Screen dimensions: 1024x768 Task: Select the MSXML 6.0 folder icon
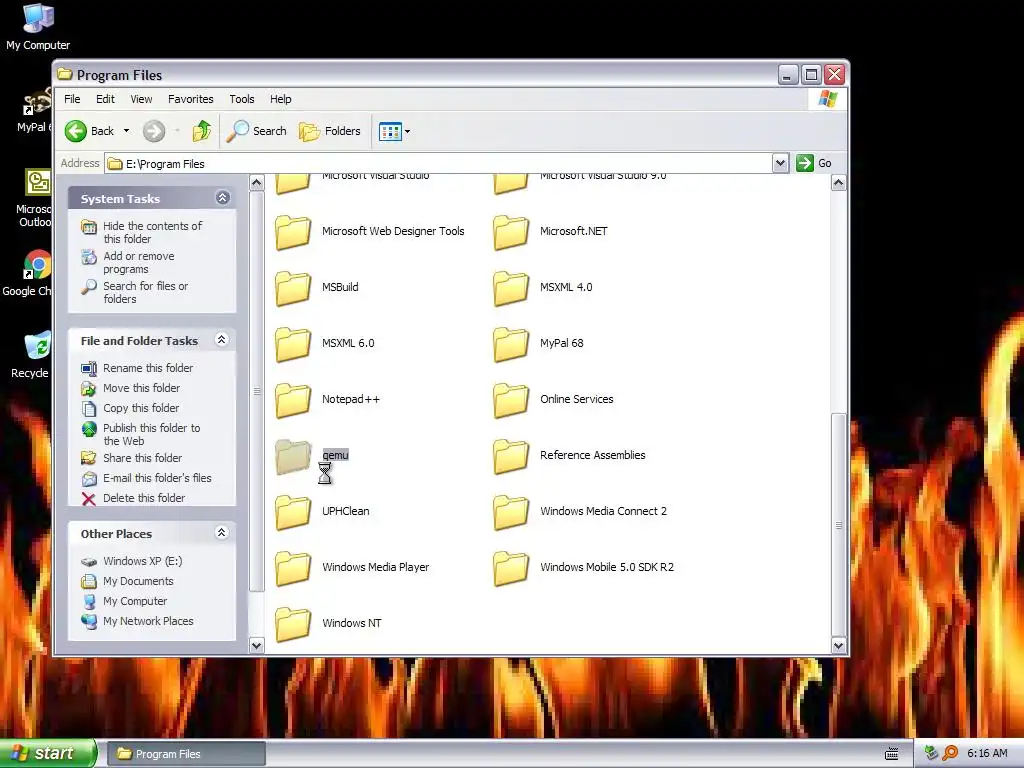[x=293, y=345]
